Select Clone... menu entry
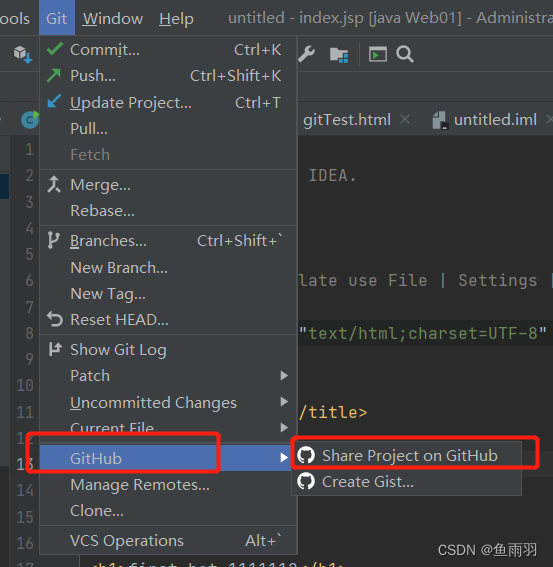This screenshot has height=567, width=553. 168,511
